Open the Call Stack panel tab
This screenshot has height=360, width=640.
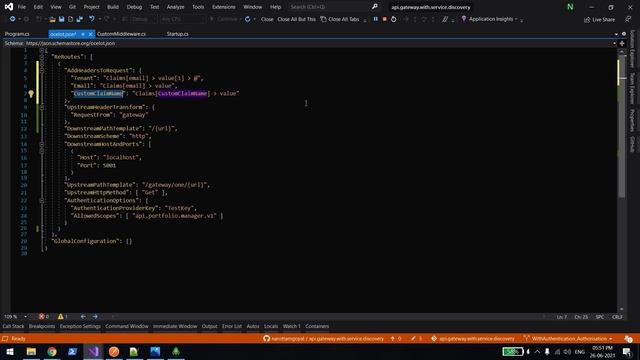coord(13,326)
